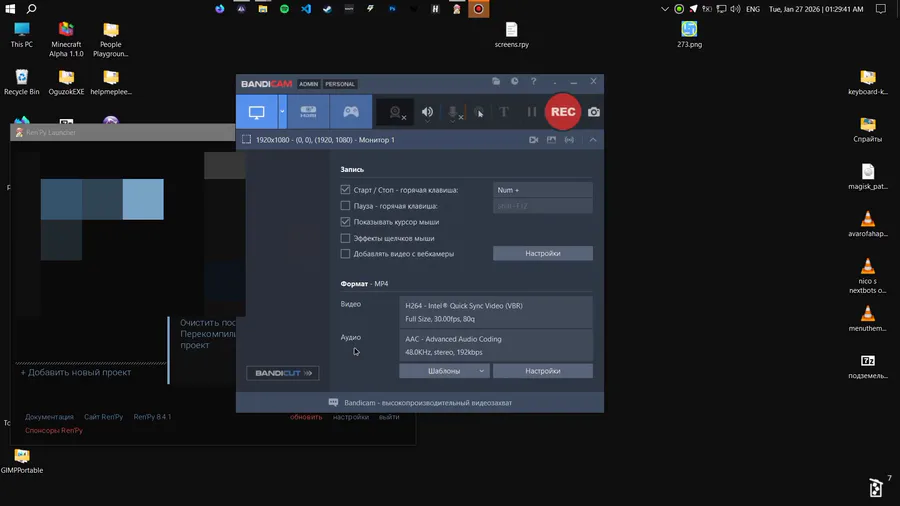Click обновить in Ren'Py Launcher

coord(306,417)
